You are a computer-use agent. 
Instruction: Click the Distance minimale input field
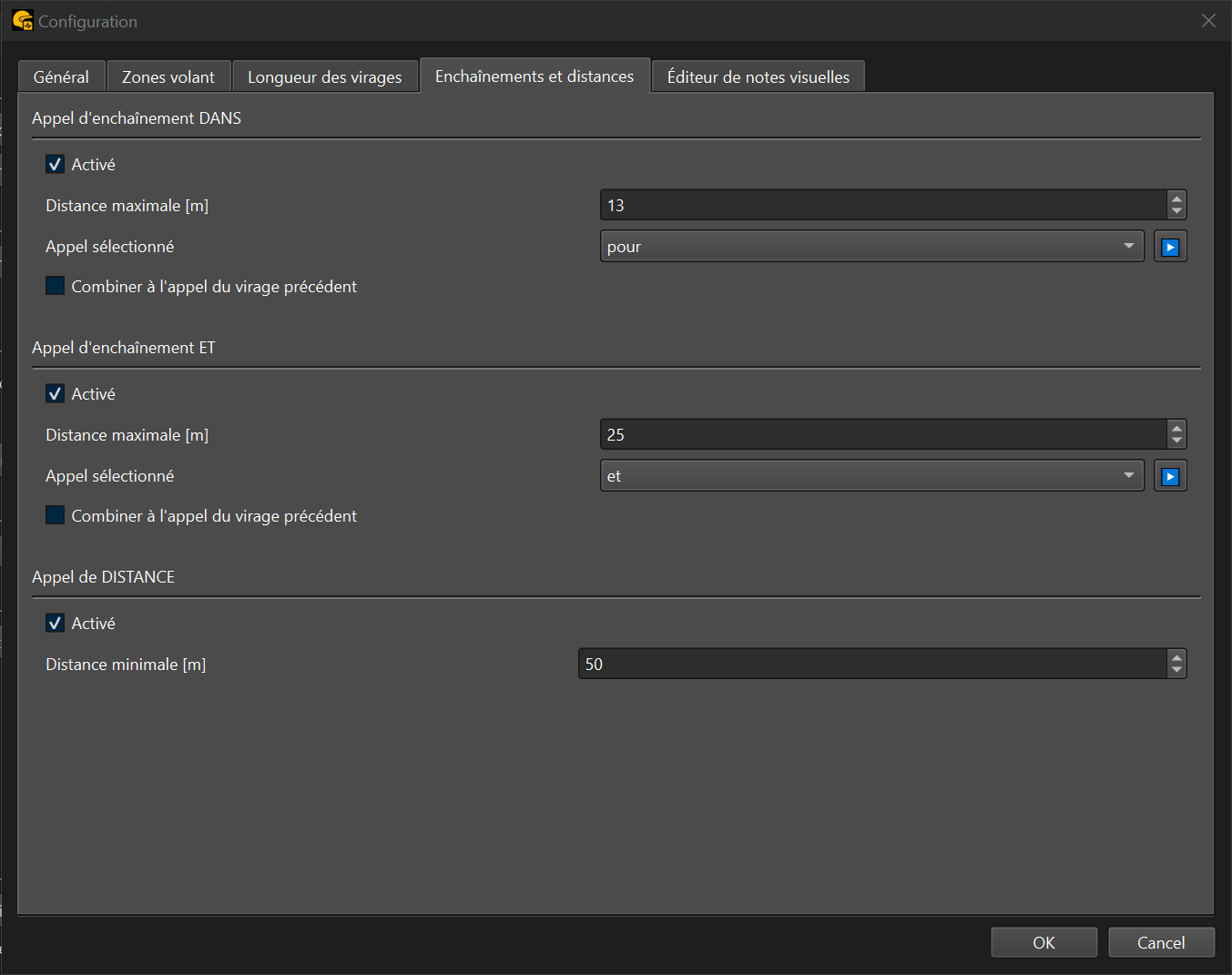tap(871, 665)
